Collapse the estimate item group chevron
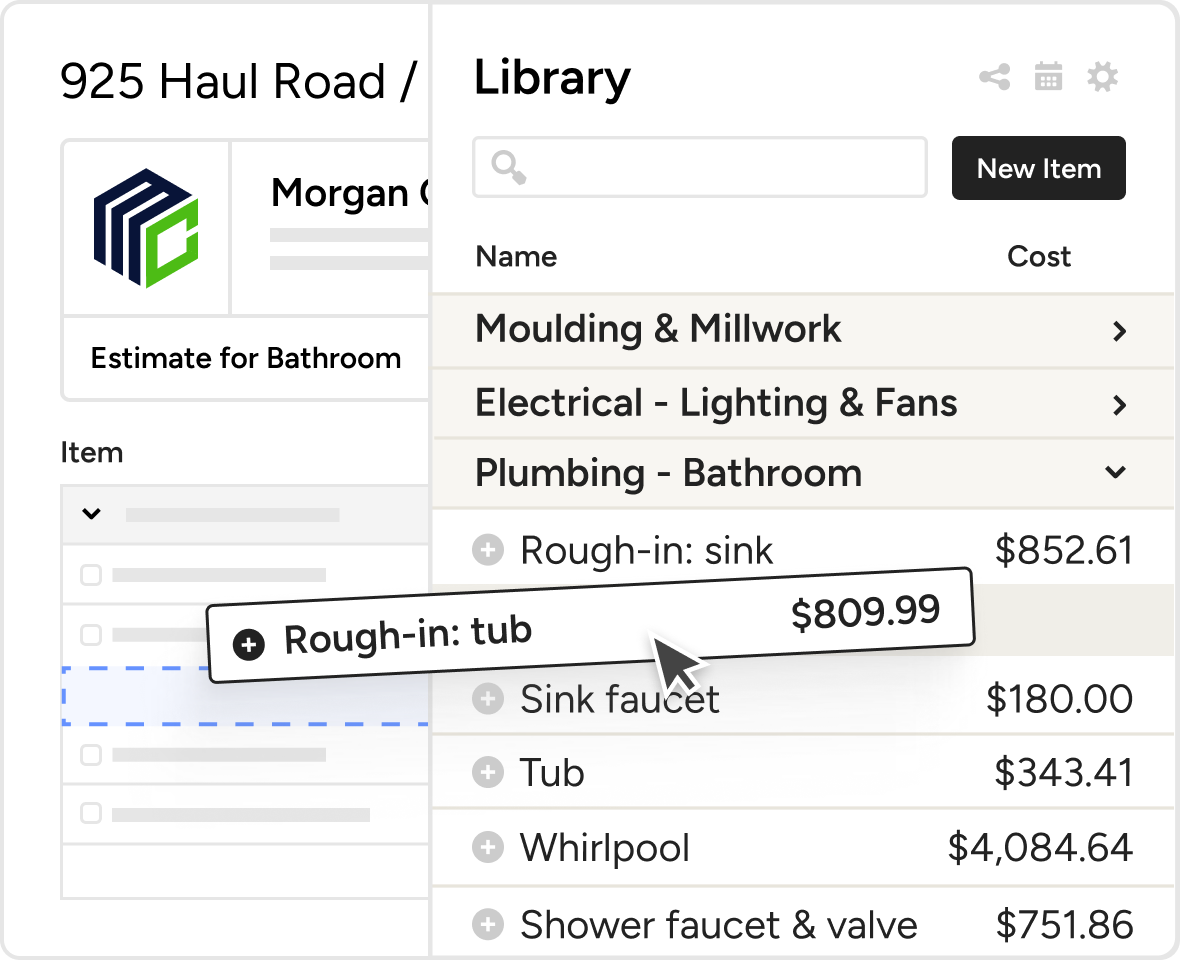This screenshot has height=960, width=1180. 91,514
